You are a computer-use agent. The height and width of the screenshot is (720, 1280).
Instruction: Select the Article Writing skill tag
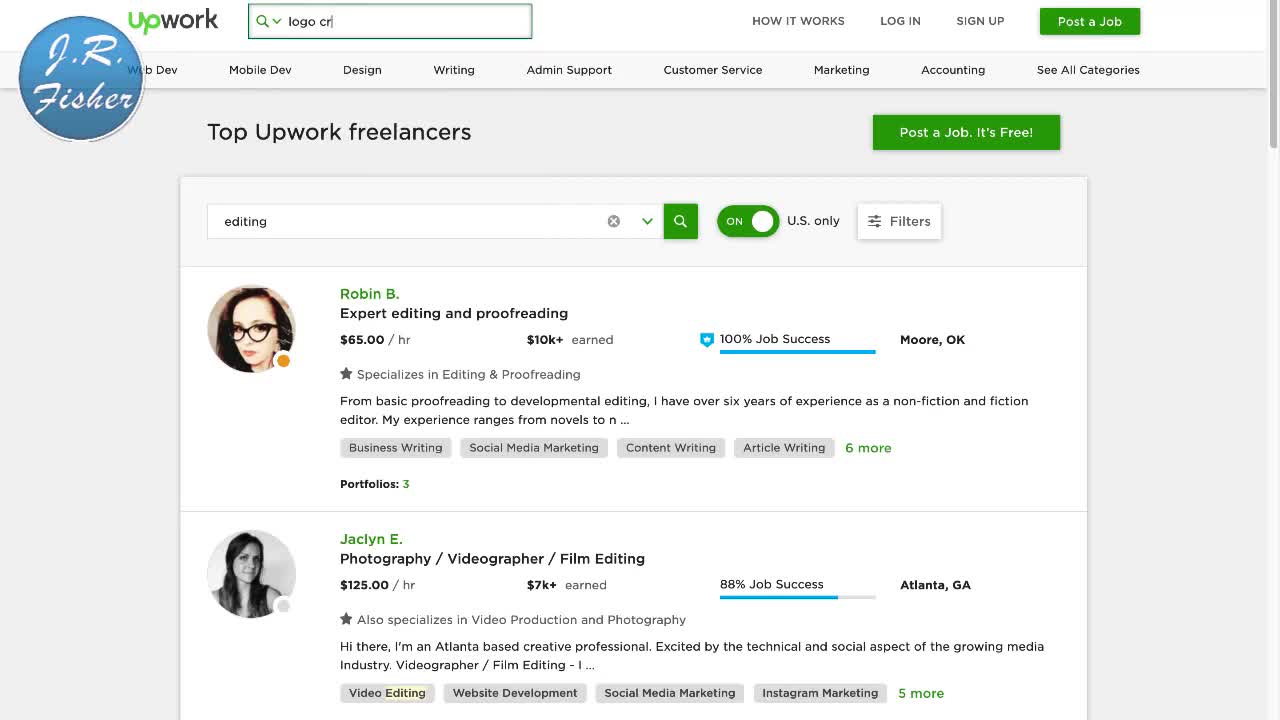784,448
